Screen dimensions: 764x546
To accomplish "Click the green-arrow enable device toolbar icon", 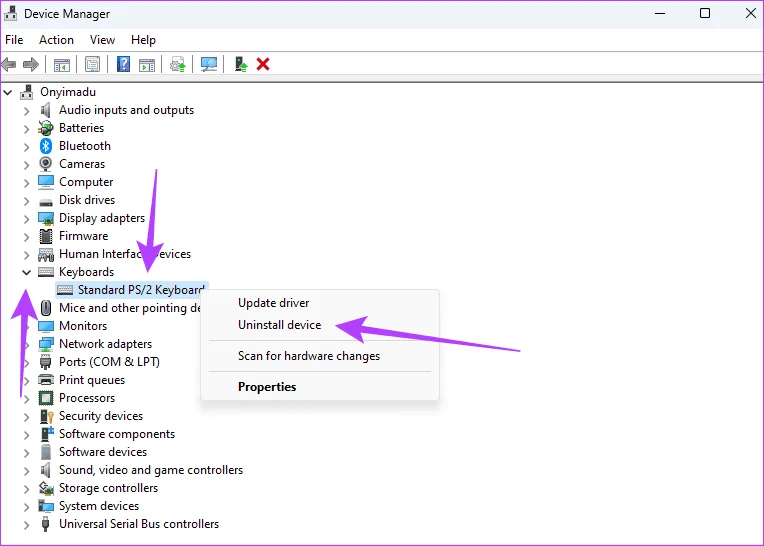I will pyautogui.click(x=241, y=64).
